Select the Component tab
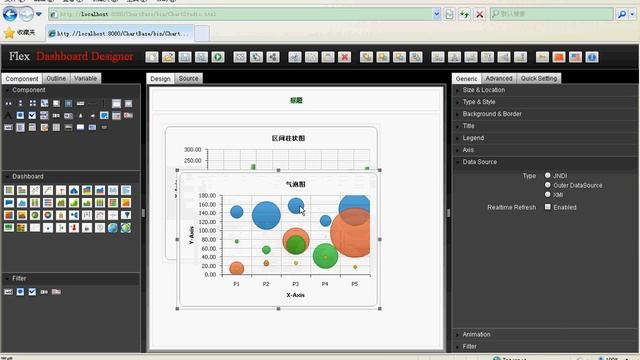Screen dimensions: 640x360 (x=22, y=78)
